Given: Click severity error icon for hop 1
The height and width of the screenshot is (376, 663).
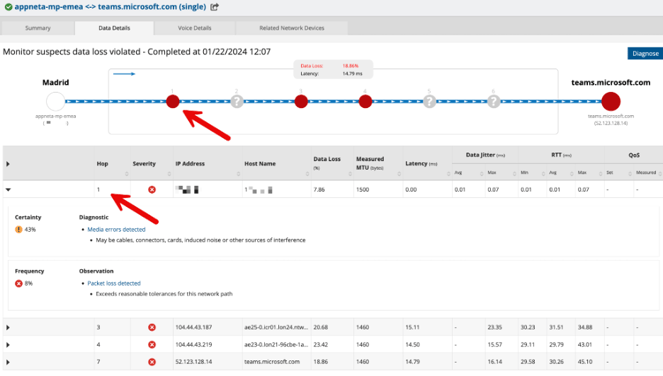Looking at the screenshot, I should [x=152, y=189].
